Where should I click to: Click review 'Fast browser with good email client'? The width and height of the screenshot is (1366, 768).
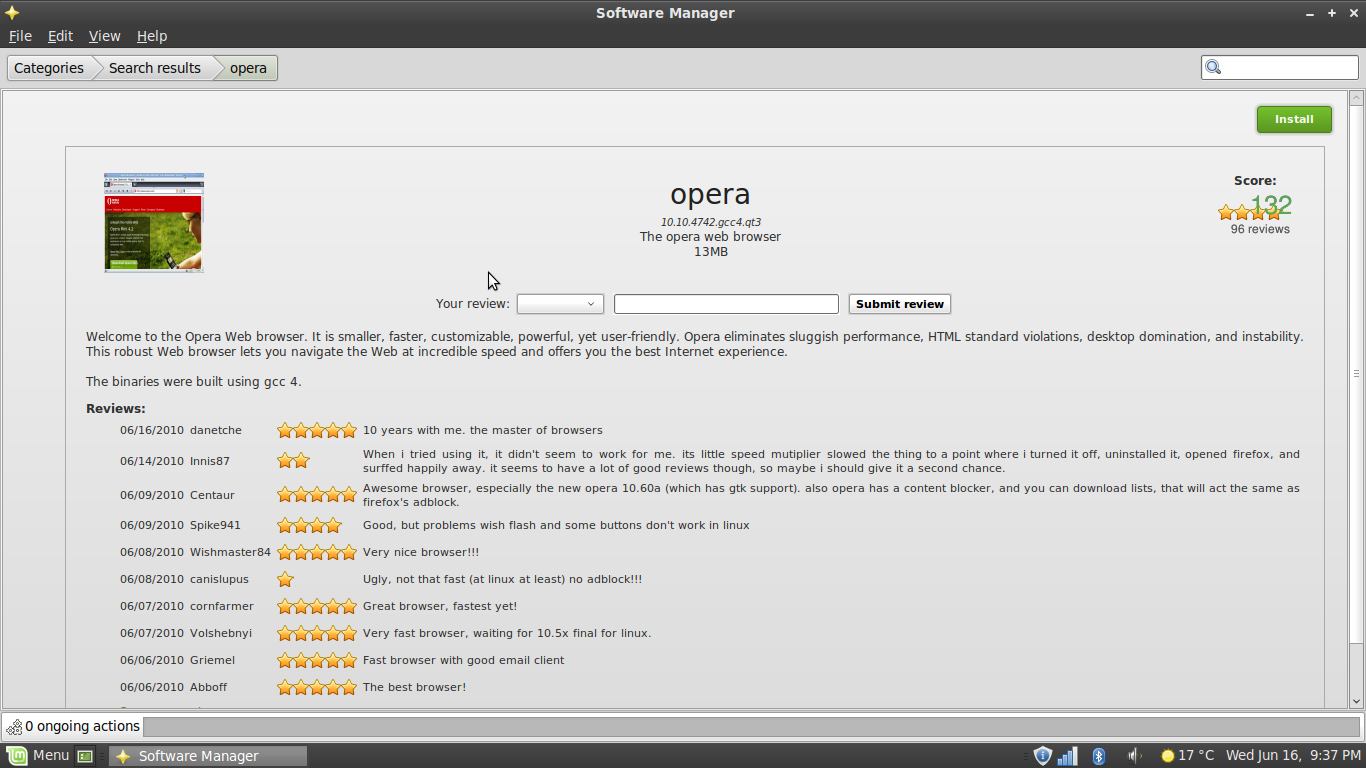[x=463, y=660]
